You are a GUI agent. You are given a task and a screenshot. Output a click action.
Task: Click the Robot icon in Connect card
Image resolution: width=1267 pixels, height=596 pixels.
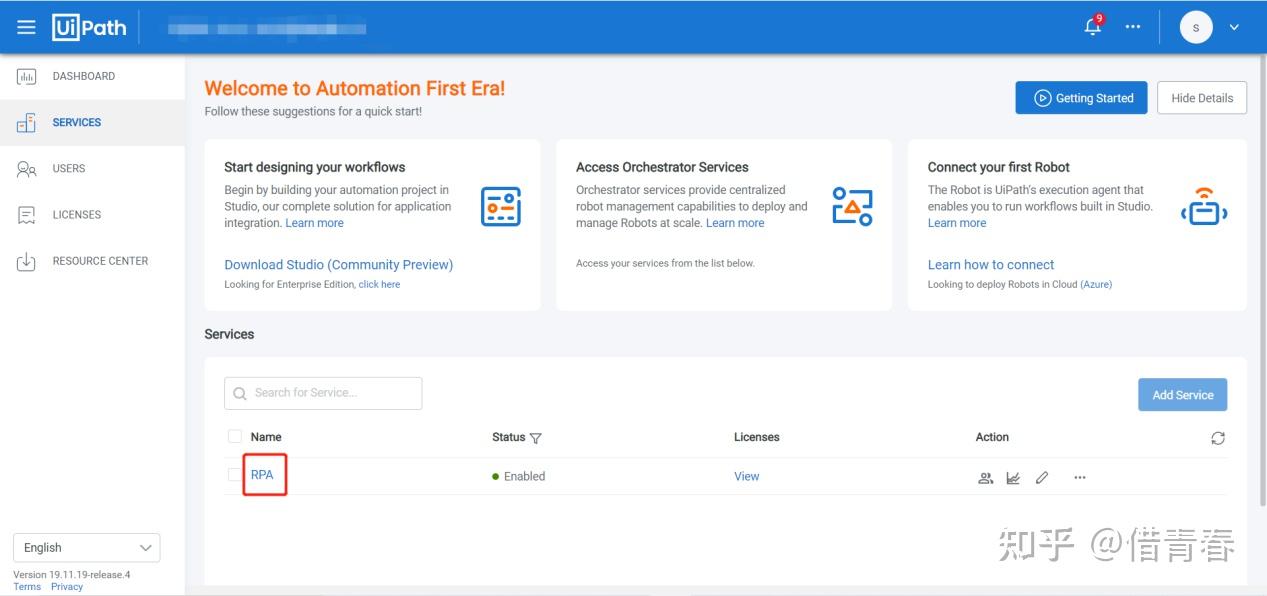[1204, 206]
